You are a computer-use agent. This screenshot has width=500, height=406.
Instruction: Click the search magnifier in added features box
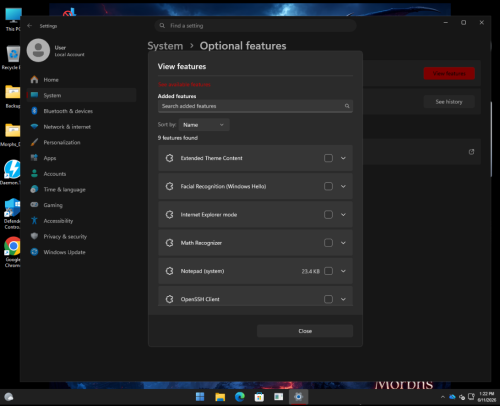(x=347, y=106)
